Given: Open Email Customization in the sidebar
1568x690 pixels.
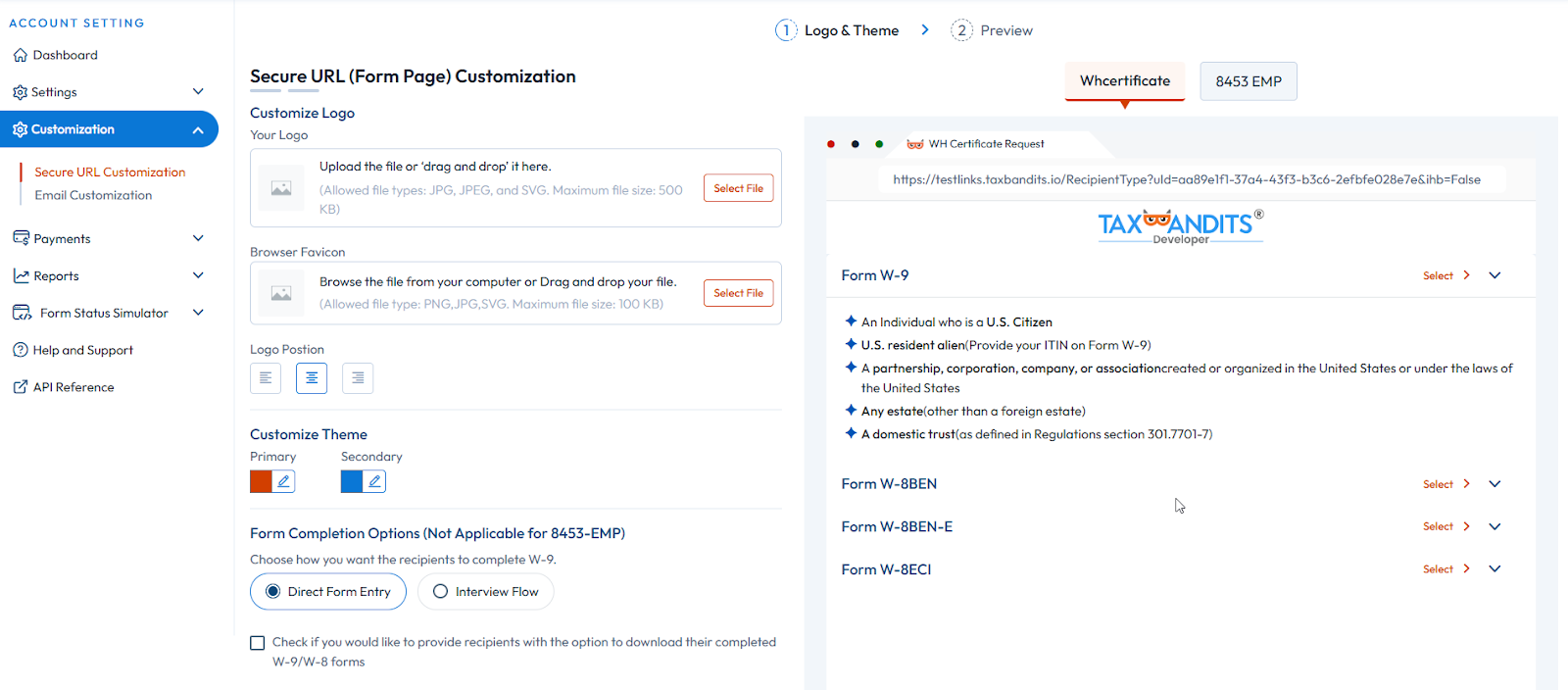Looking at the screenshot, I should pyautogui.click(x=93, y=195).
